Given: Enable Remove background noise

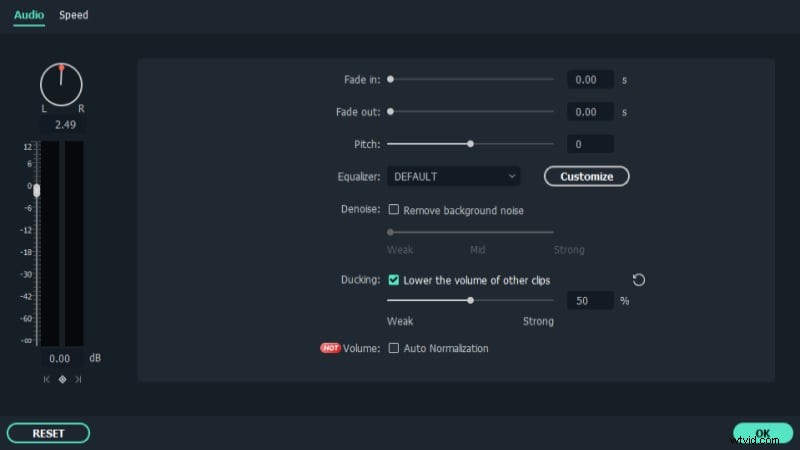Looking at the screenshot, I should [394, 210].
